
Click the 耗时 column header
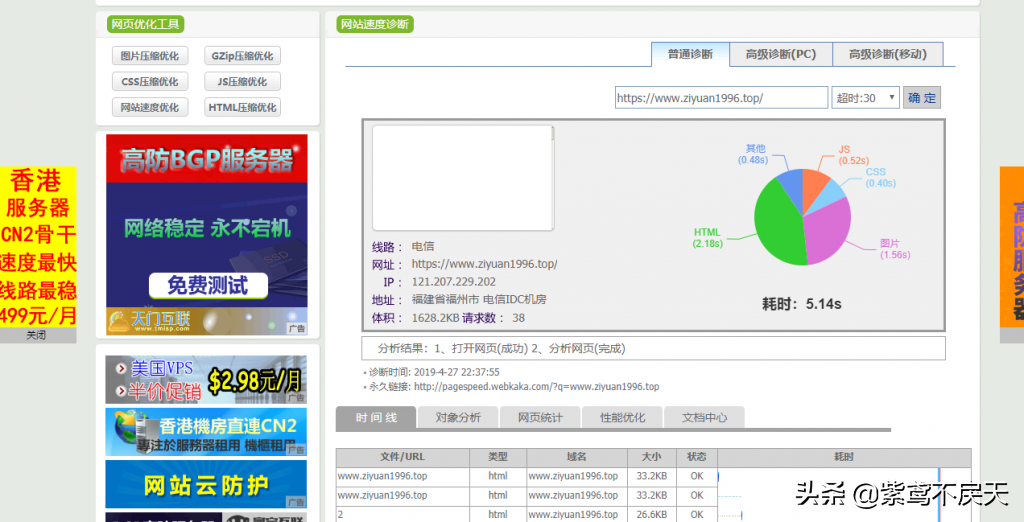click(x=844, y=457)
